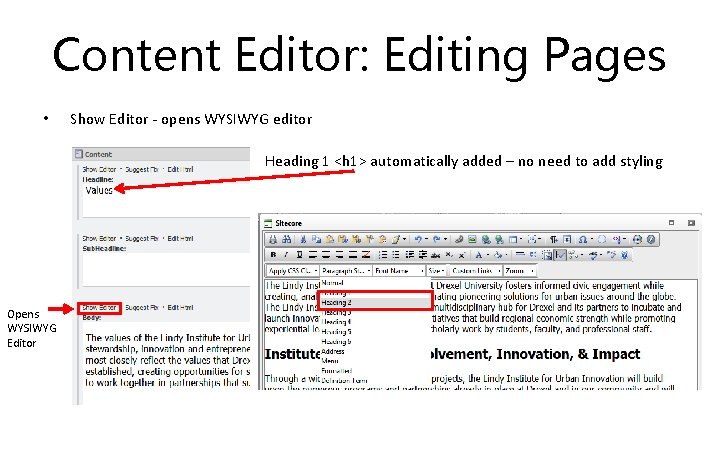Collapse the Content section header
720x450 pixels.
pyautogui.click(x=161, y=154)
